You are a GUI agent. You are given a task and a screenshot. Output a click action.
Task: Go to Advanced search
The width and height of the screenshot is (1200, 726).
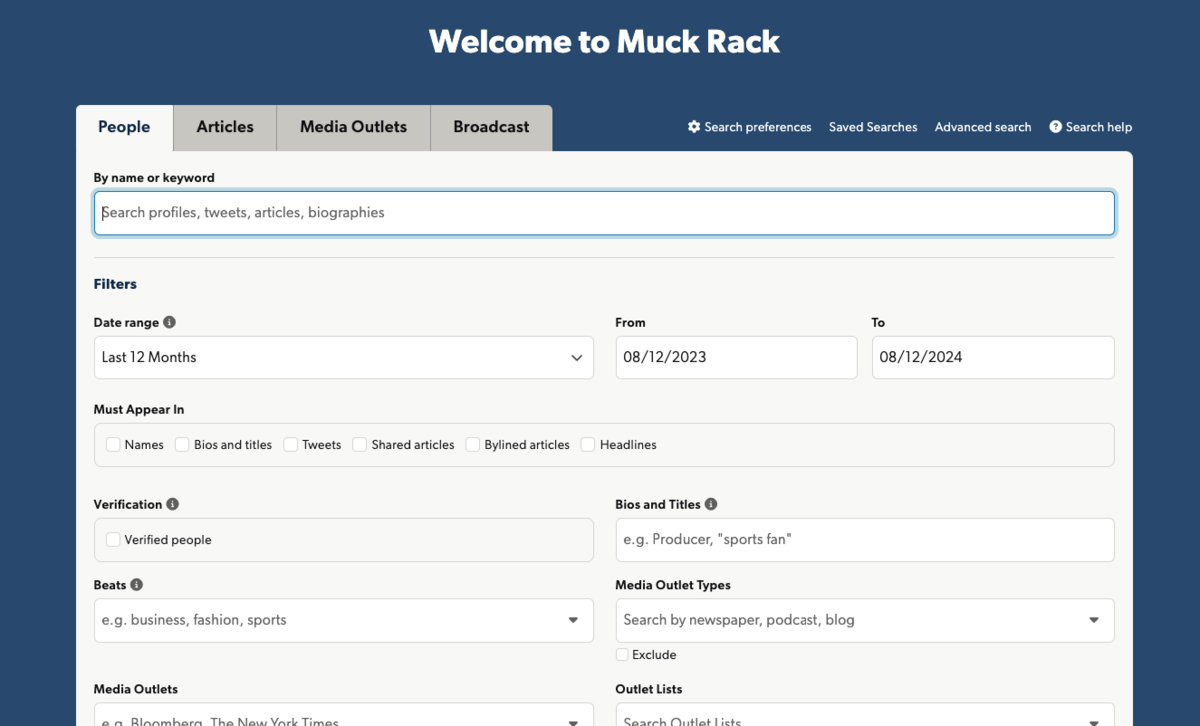pos(982,127)
